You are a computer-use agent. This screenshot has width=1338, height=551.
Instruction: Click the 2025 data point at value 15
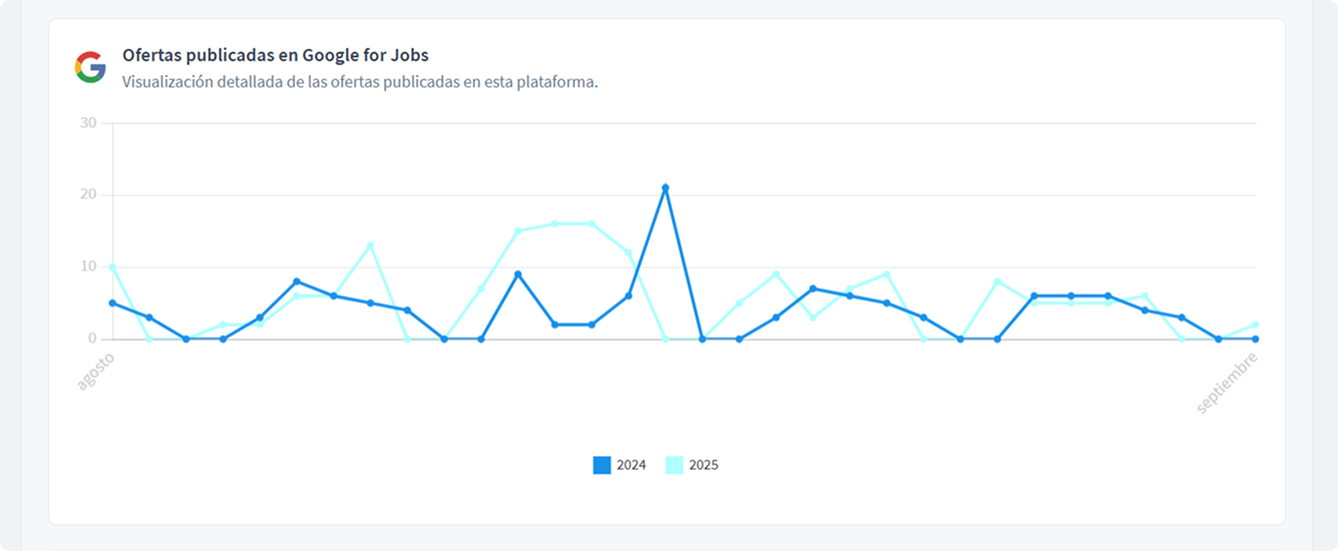point(518,231)
